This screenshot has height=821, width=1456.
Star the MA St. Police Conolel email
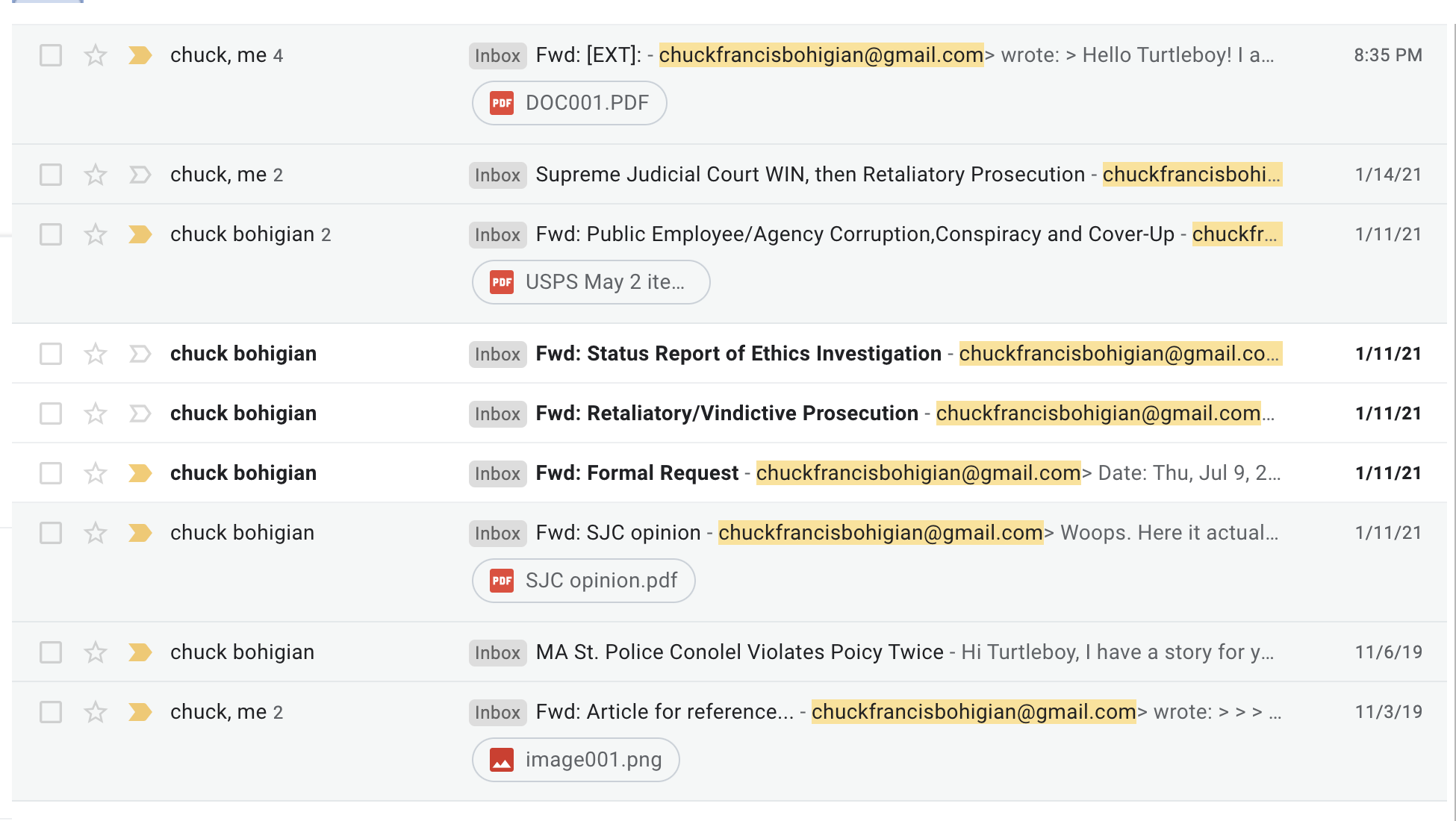[95, 652]
